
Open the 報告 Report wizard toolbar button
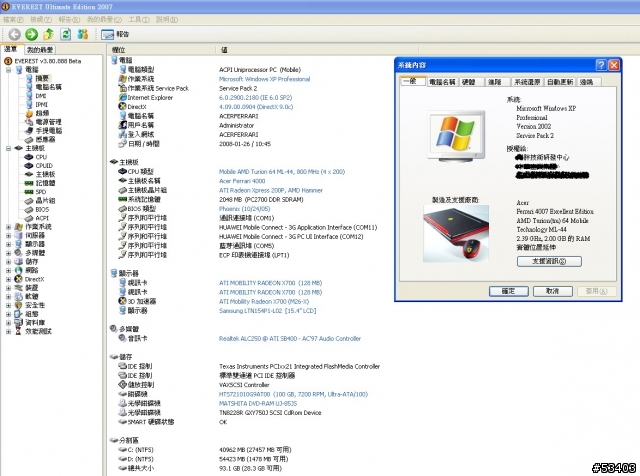115,34
